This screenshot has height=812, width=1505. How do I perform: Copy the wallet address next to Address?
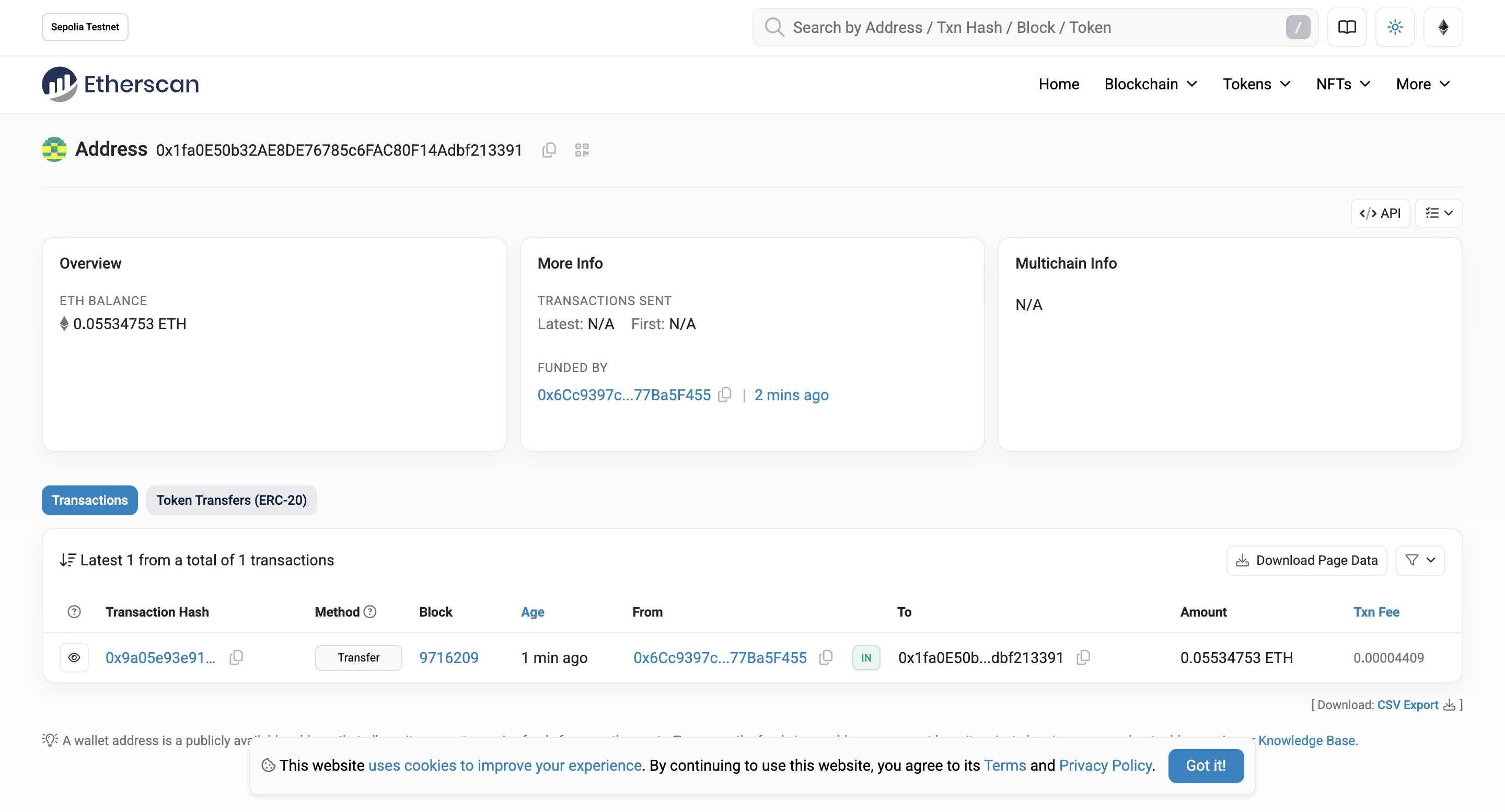point(549,150)
